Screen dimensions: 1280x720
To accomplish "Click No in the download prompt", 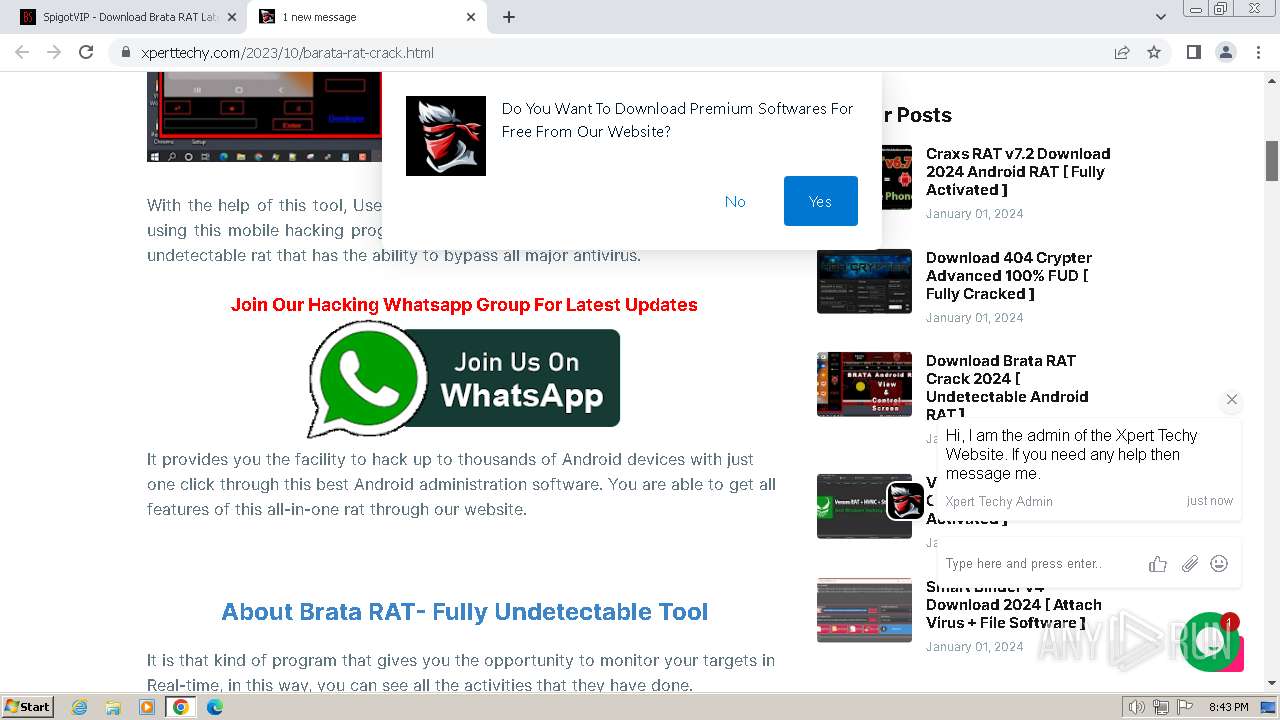I will (735, 201).
